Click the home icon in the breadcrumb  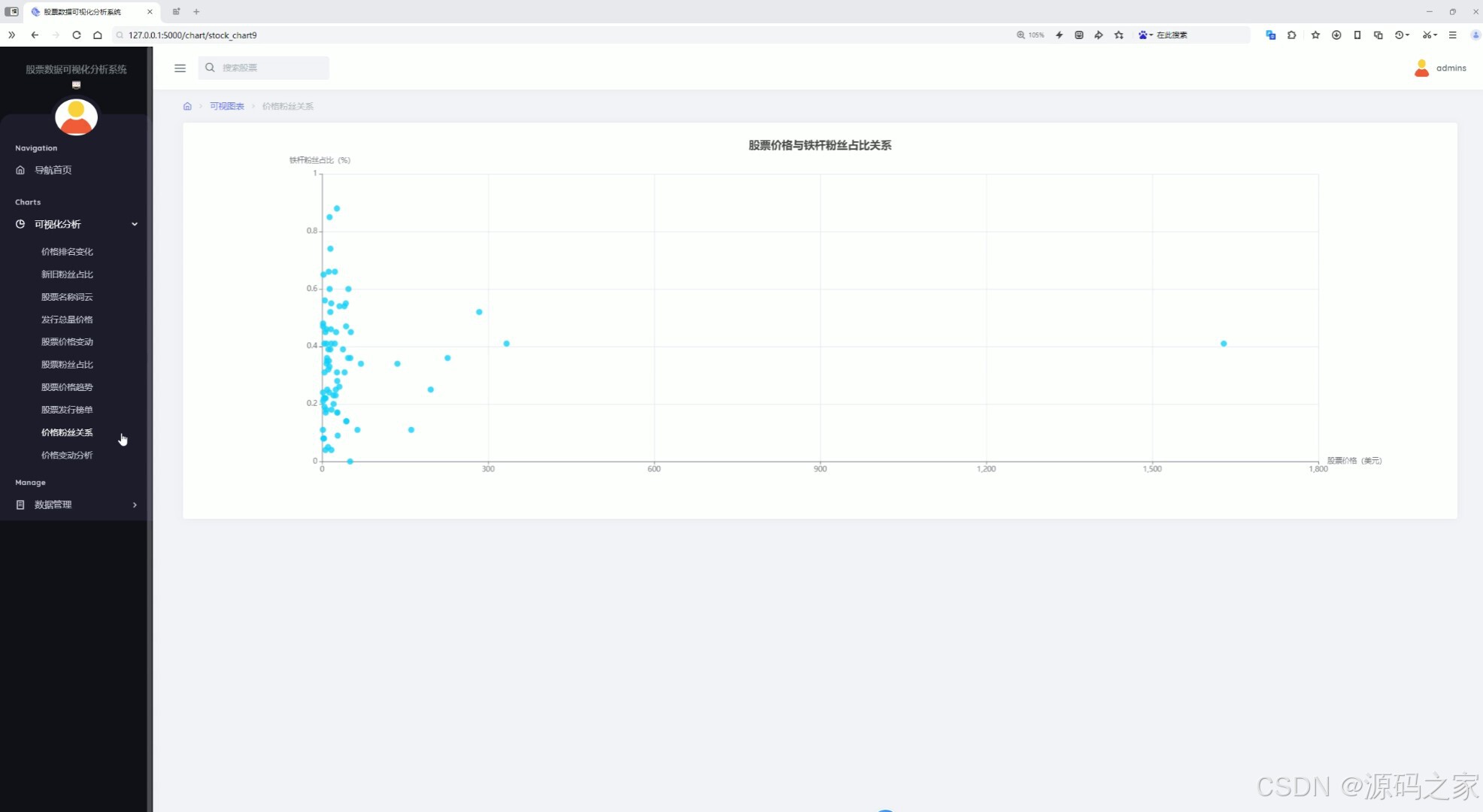(x=187, y=106)
